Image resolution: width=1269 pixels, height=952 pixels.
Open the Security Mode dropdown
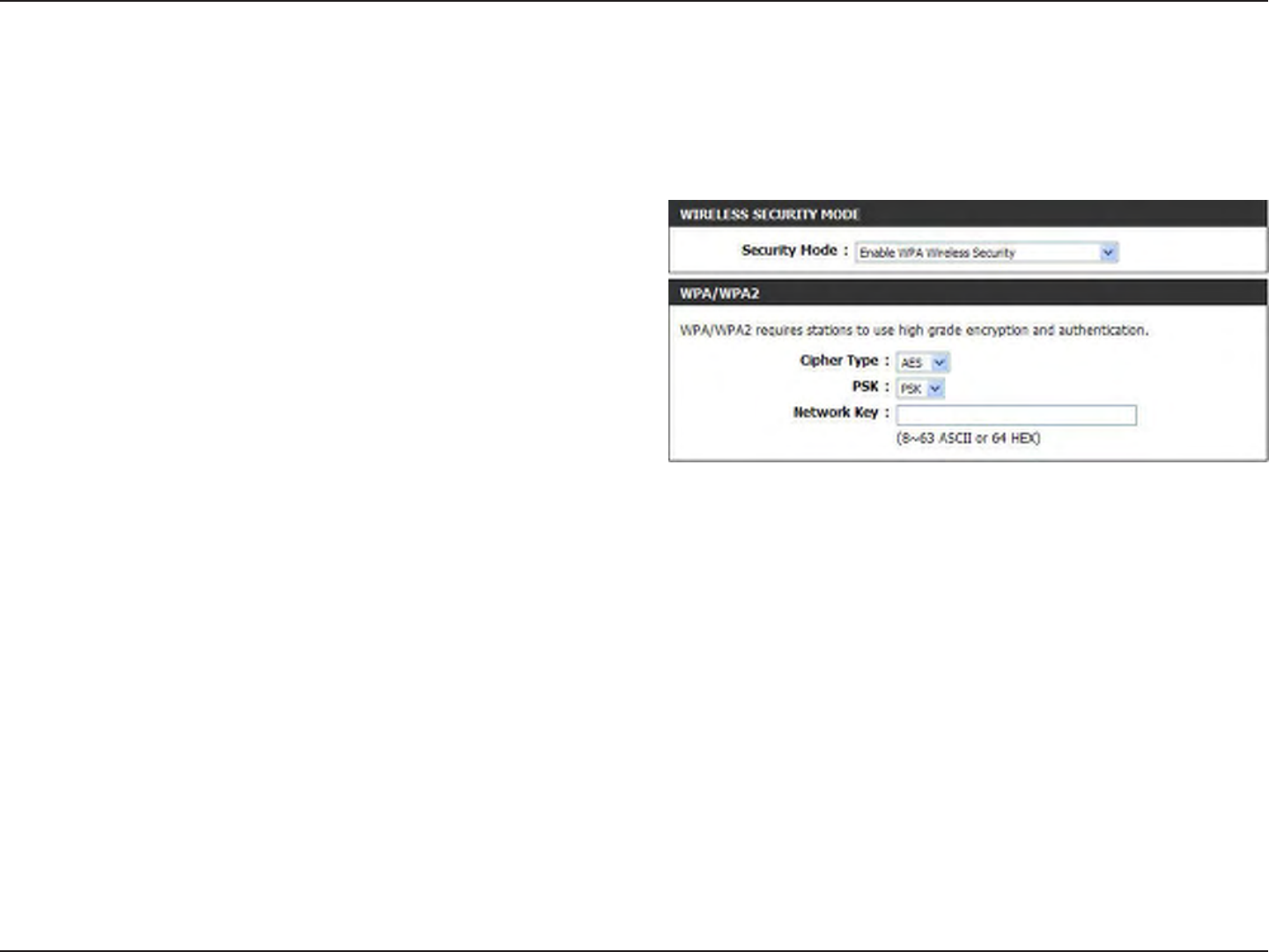click(987, 253)
